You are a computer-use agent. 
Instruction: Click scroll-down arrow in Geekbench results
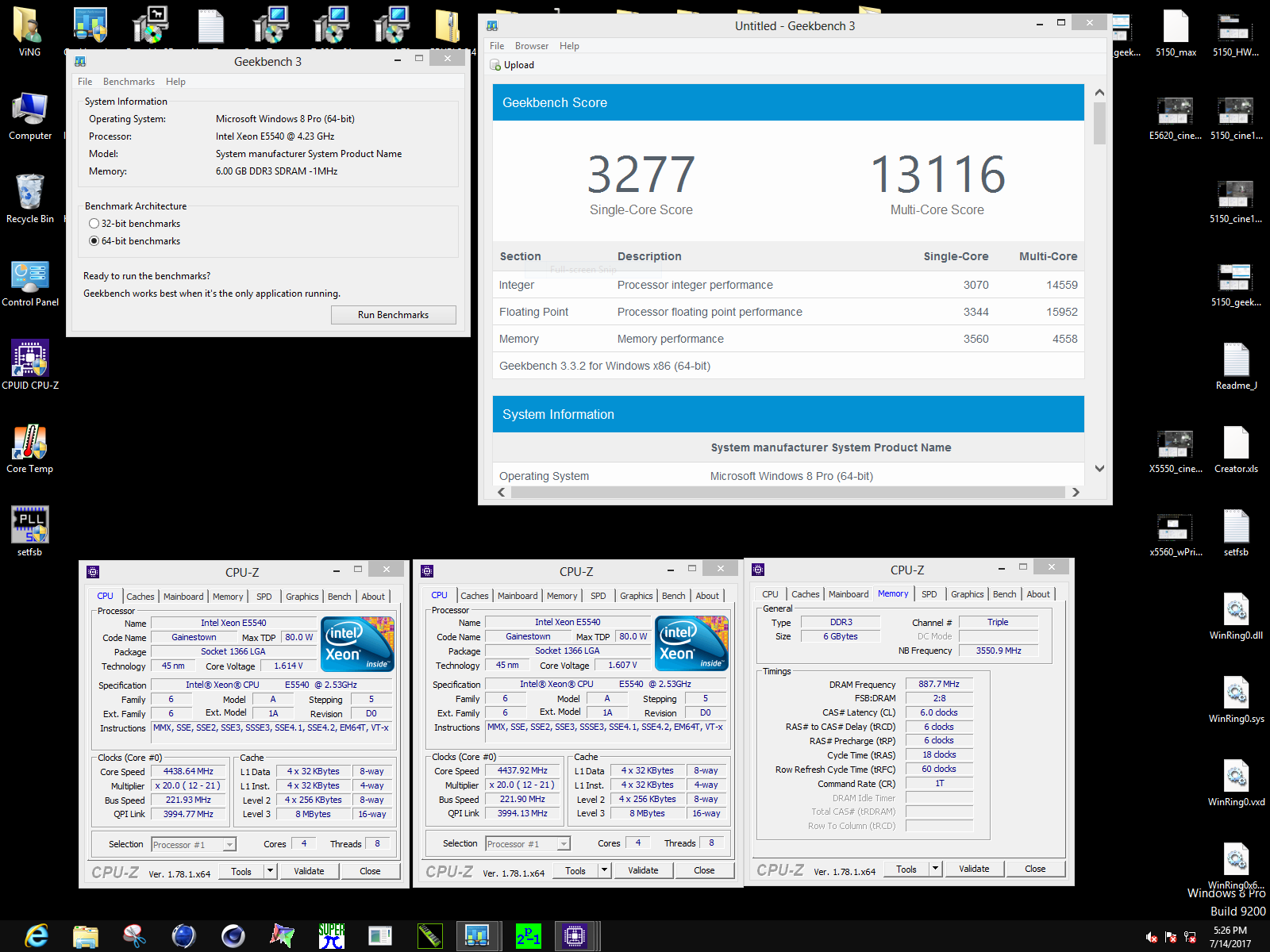pyautogui.click(x=1099, y=469)
